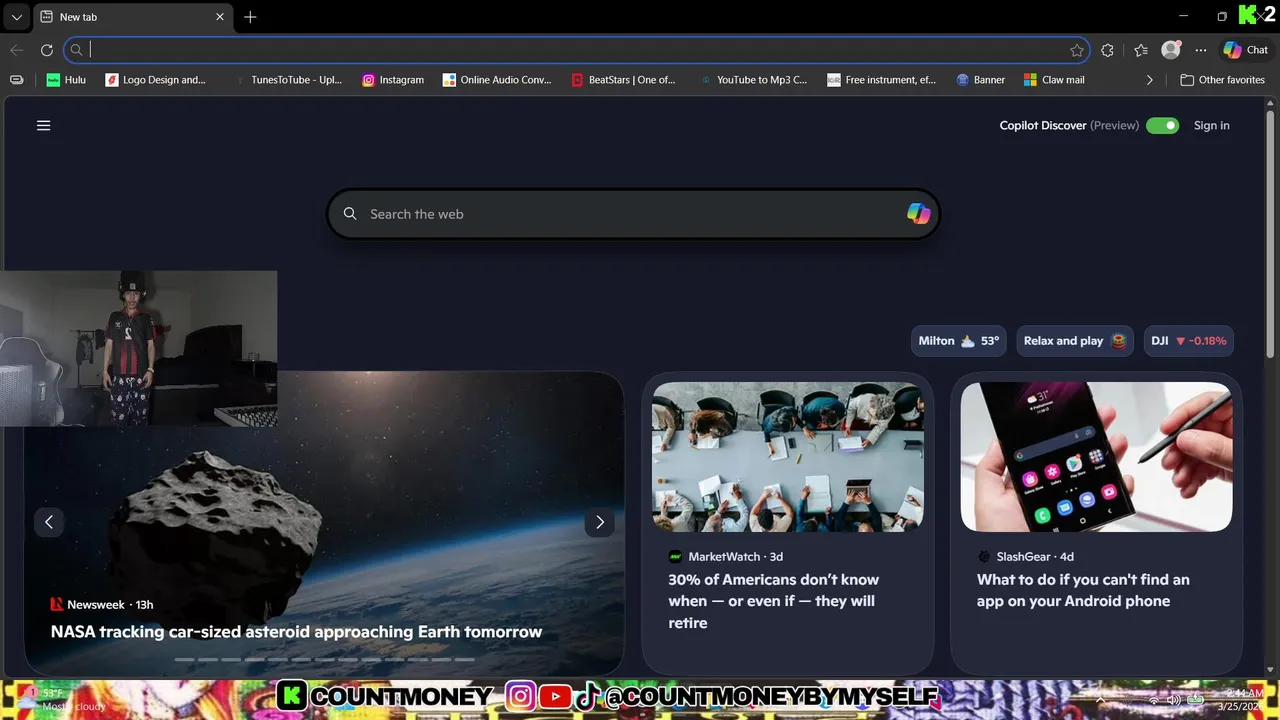
Task: Go to previous carousel story arrow
Action: (x=49, y=522)
